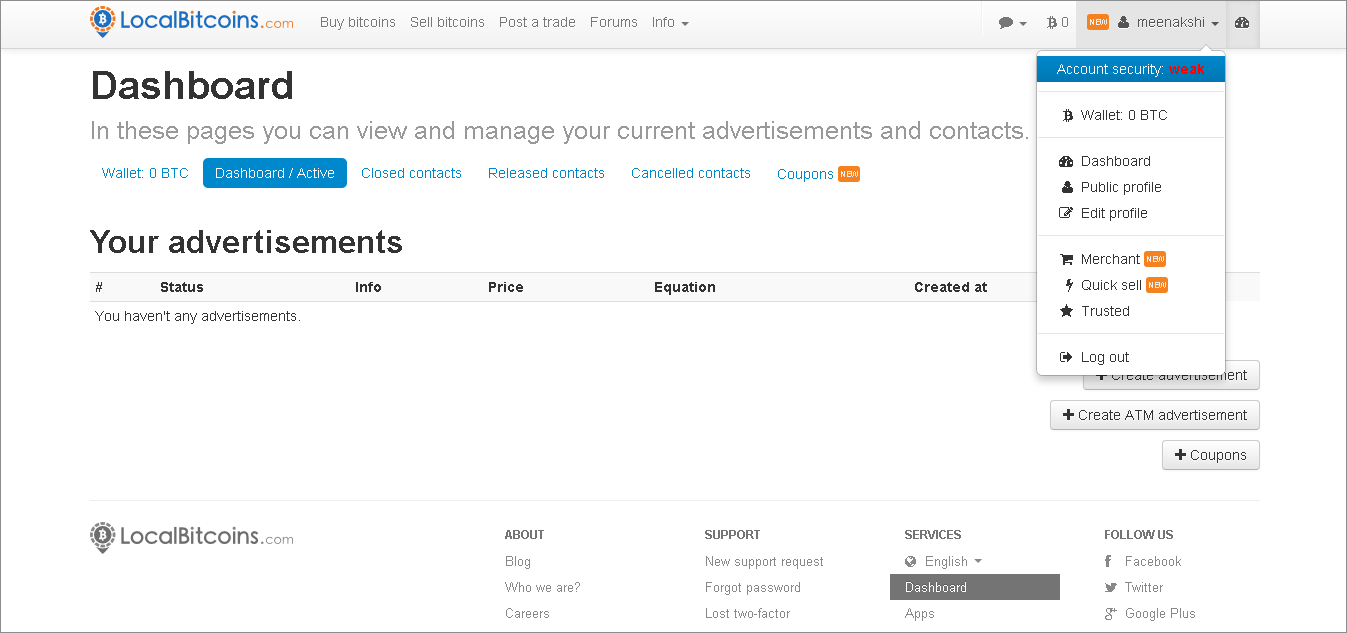Expand the Info dropdown menu
The image size is (1347, 633).
[x=670, y=22]
